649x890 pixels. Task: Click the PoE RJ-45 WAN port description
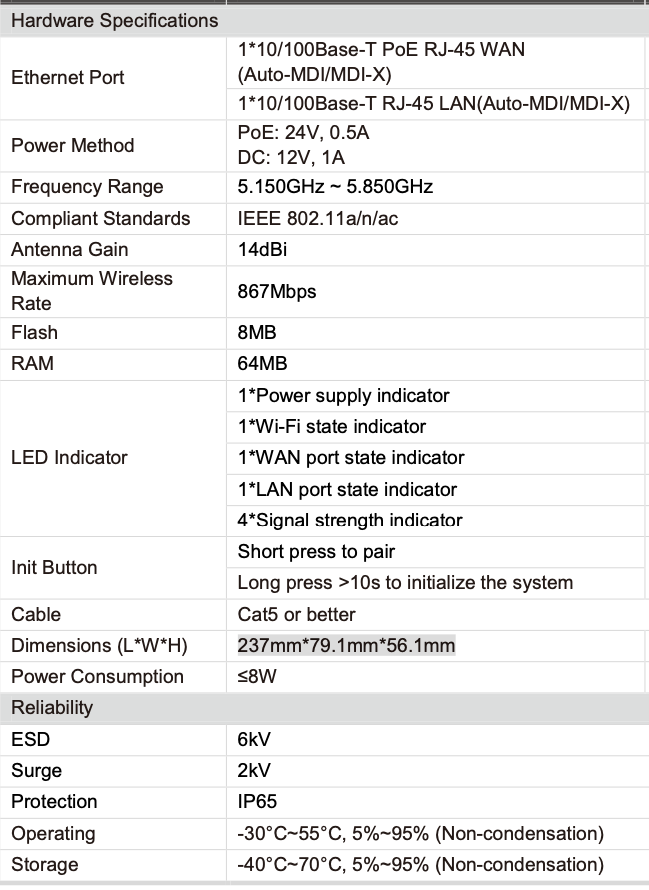pos(381,62)
